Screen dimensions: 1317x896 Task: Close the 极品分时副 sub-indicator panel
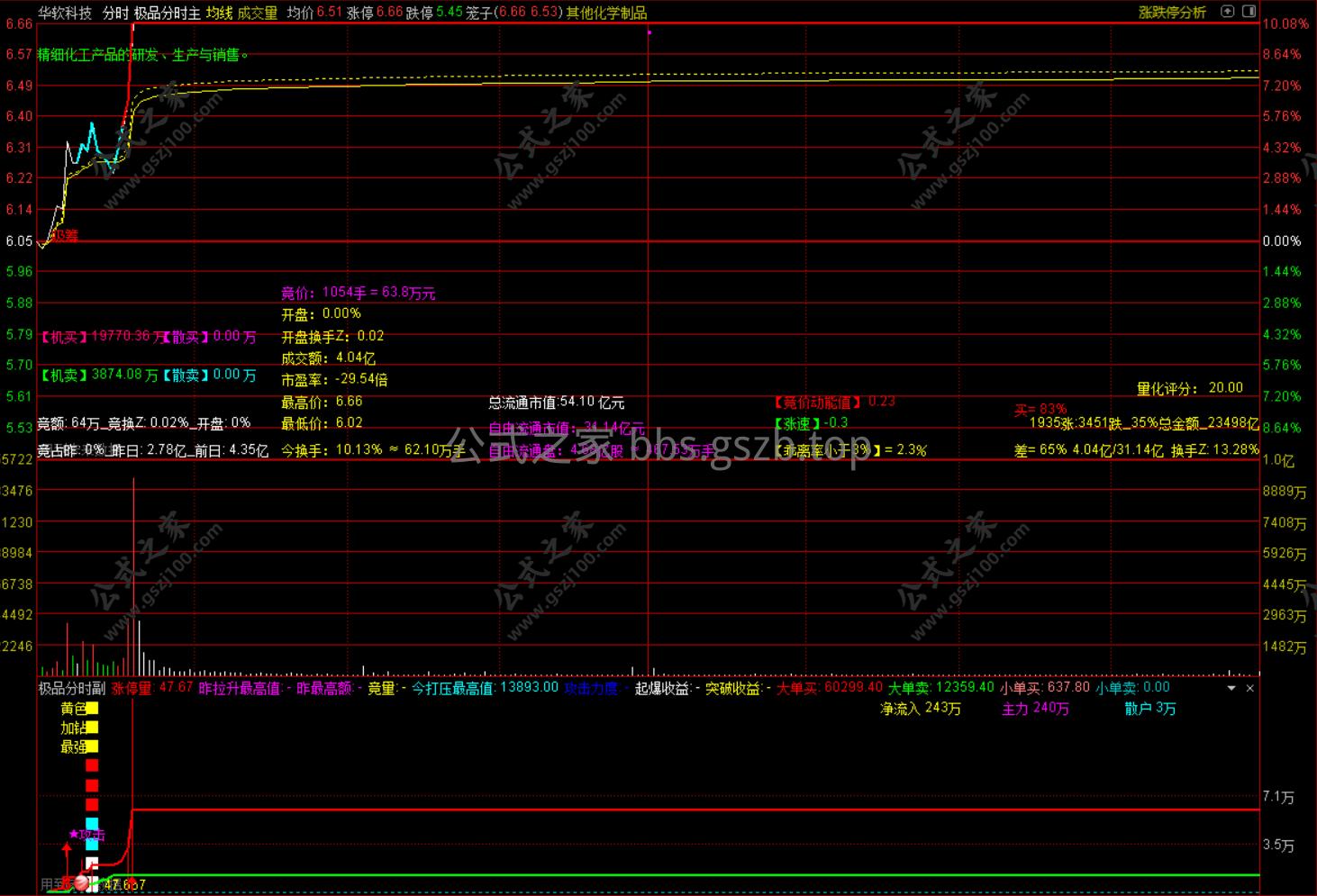pos(1249,688)
